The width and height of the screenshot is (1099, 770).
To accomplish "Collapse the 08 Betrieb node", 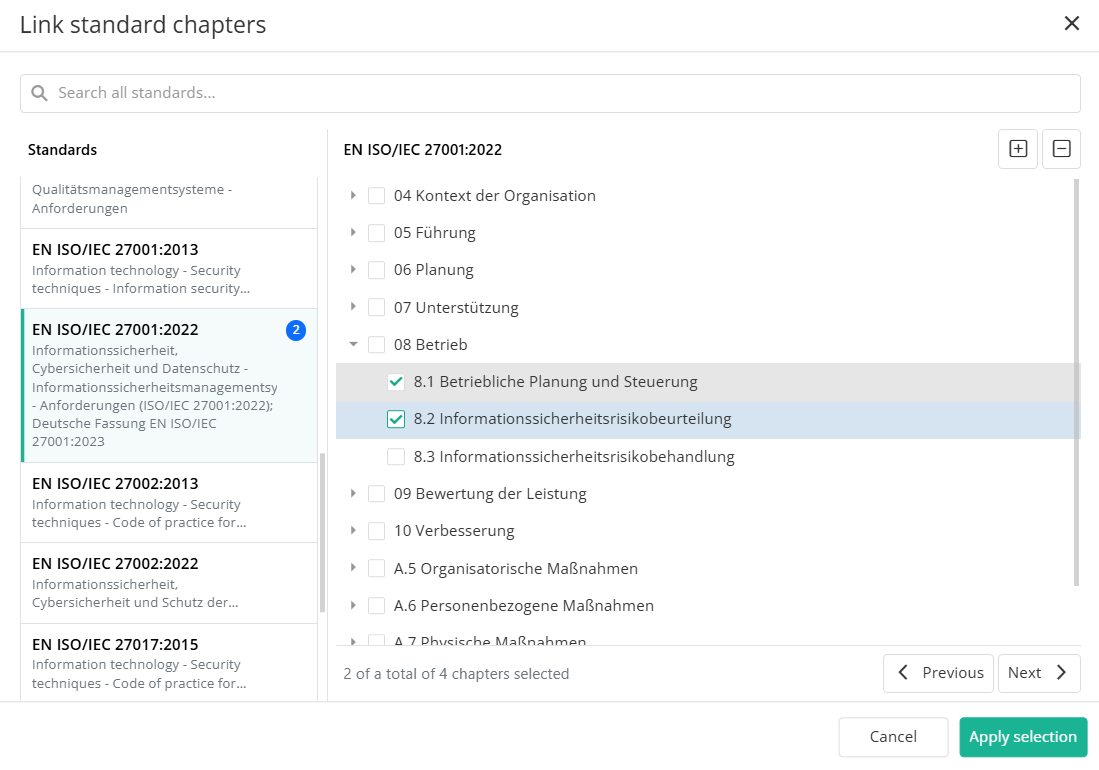I will [353, 345].
